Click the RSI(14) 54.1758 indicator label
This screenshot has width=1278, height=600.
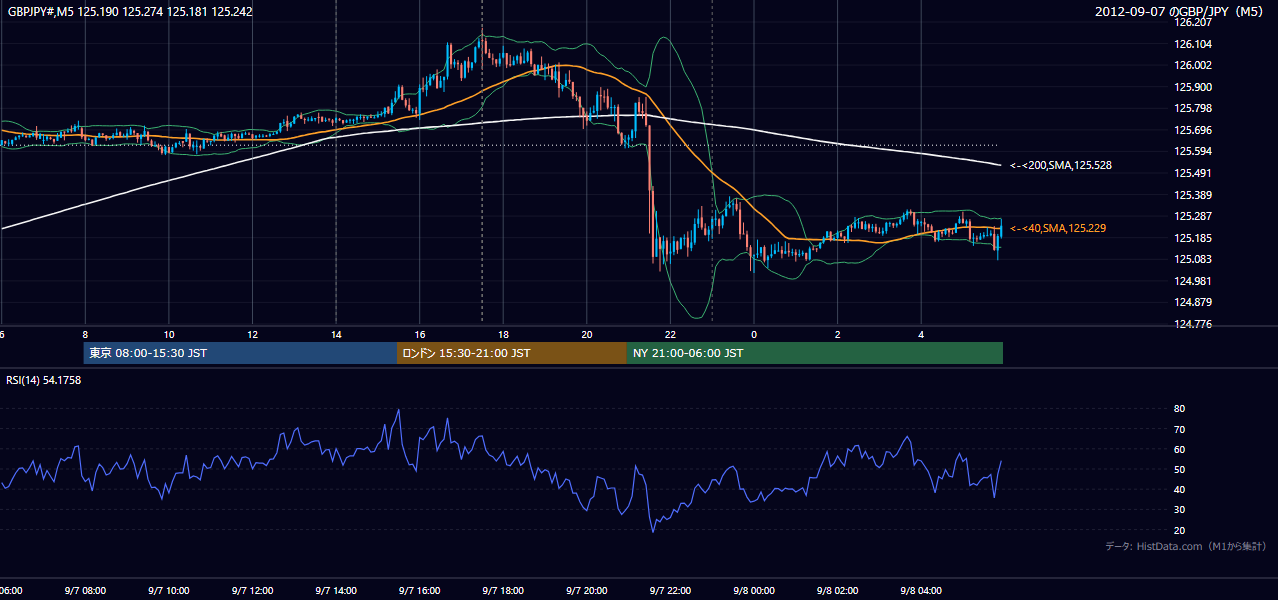(x=44, y=380)
